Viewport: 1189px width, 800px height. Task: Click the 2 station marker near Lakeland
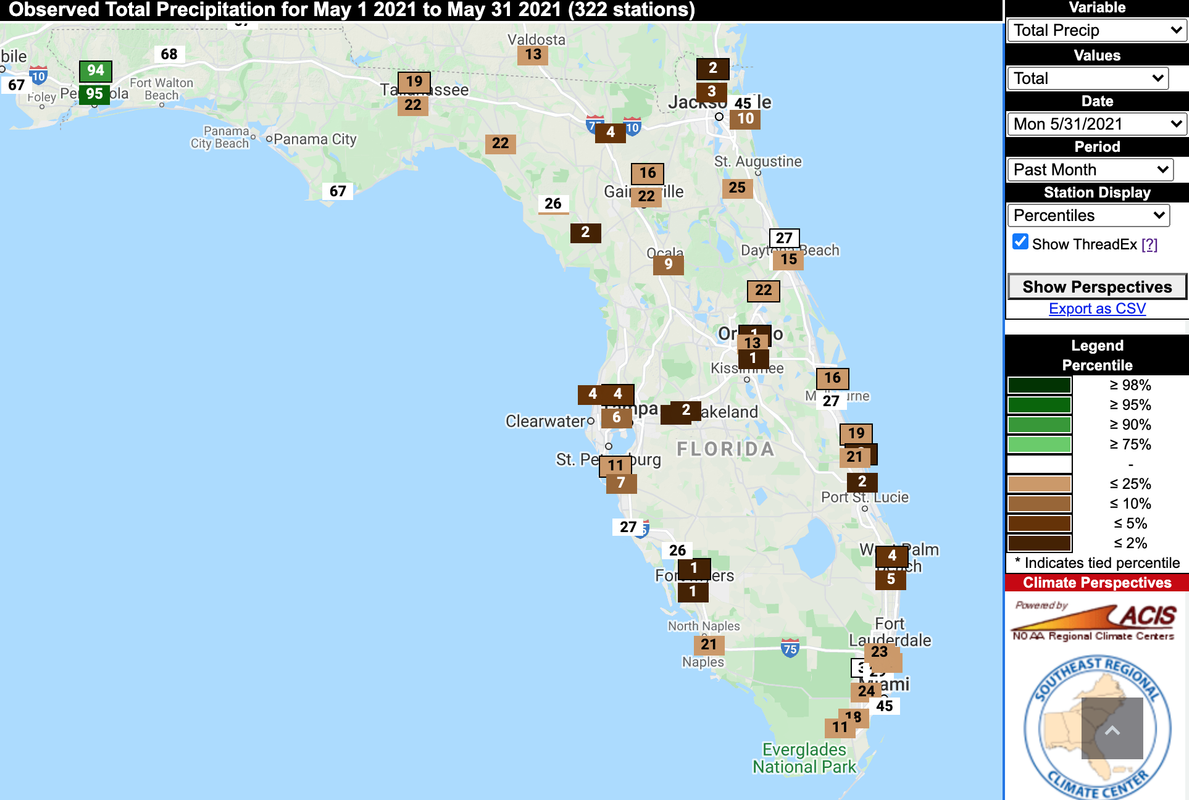click(685, 410)
